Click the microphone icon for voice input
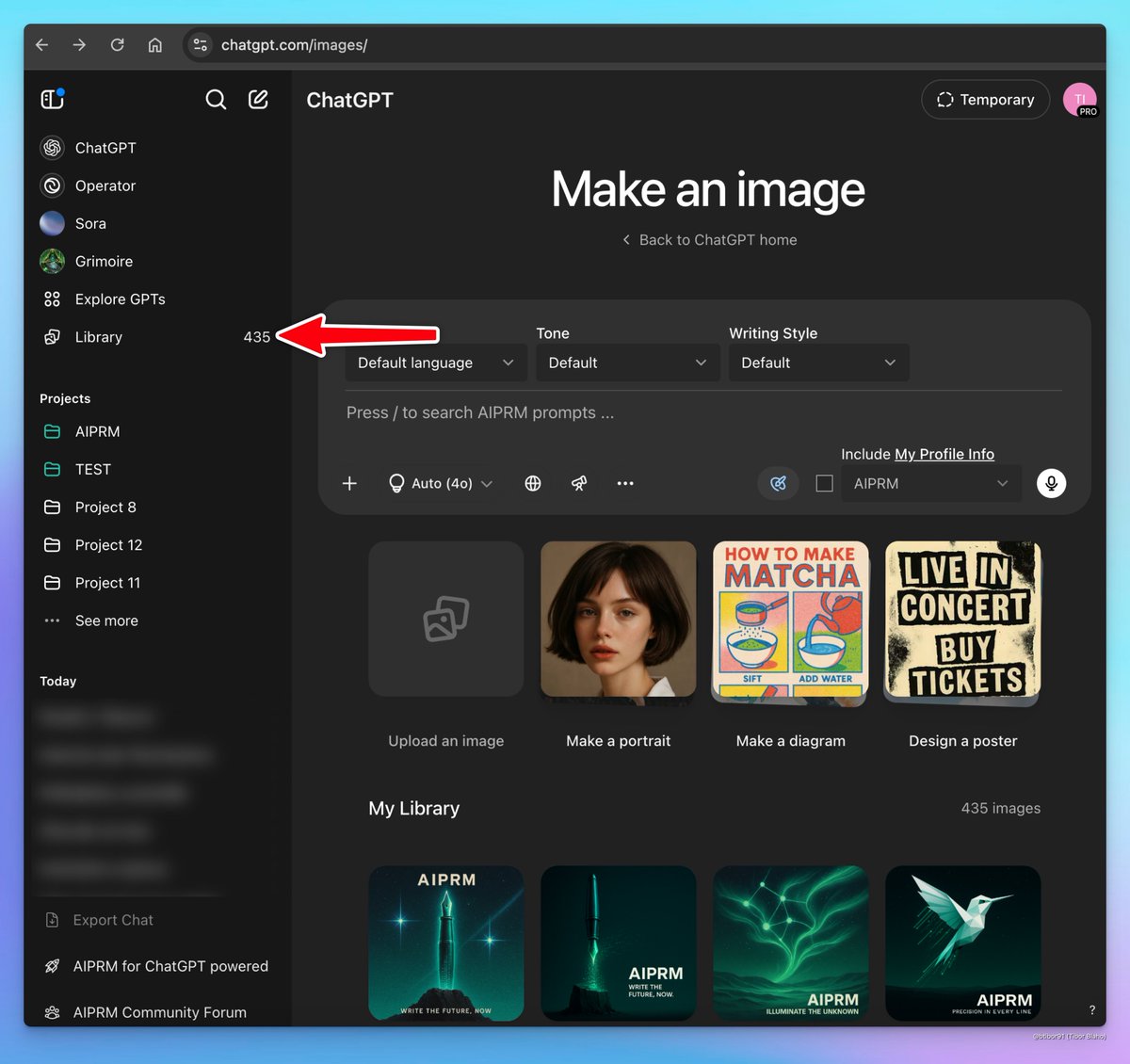The height and width of the screenshot is (1064, 1130). (1051, 483)
